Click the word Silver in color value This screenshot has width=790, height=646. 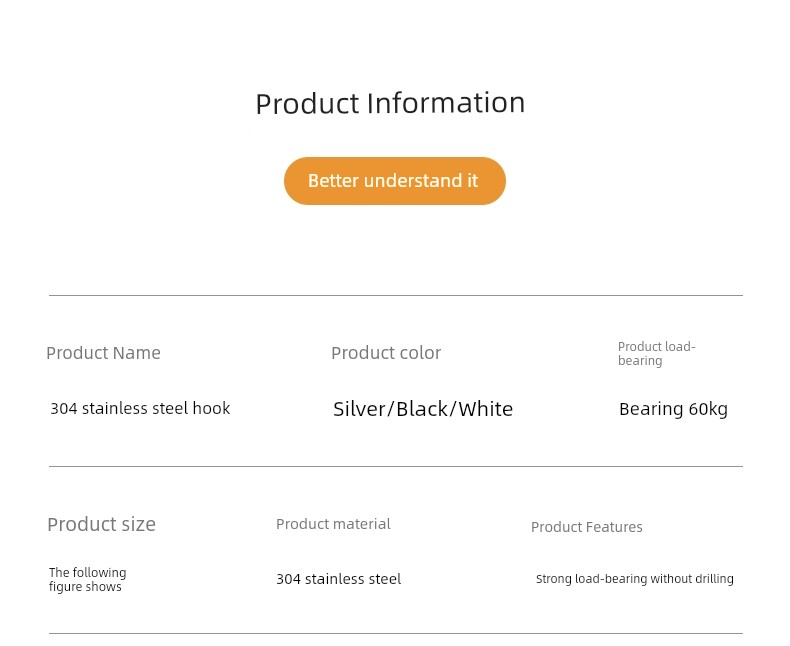tap(358, 409)
